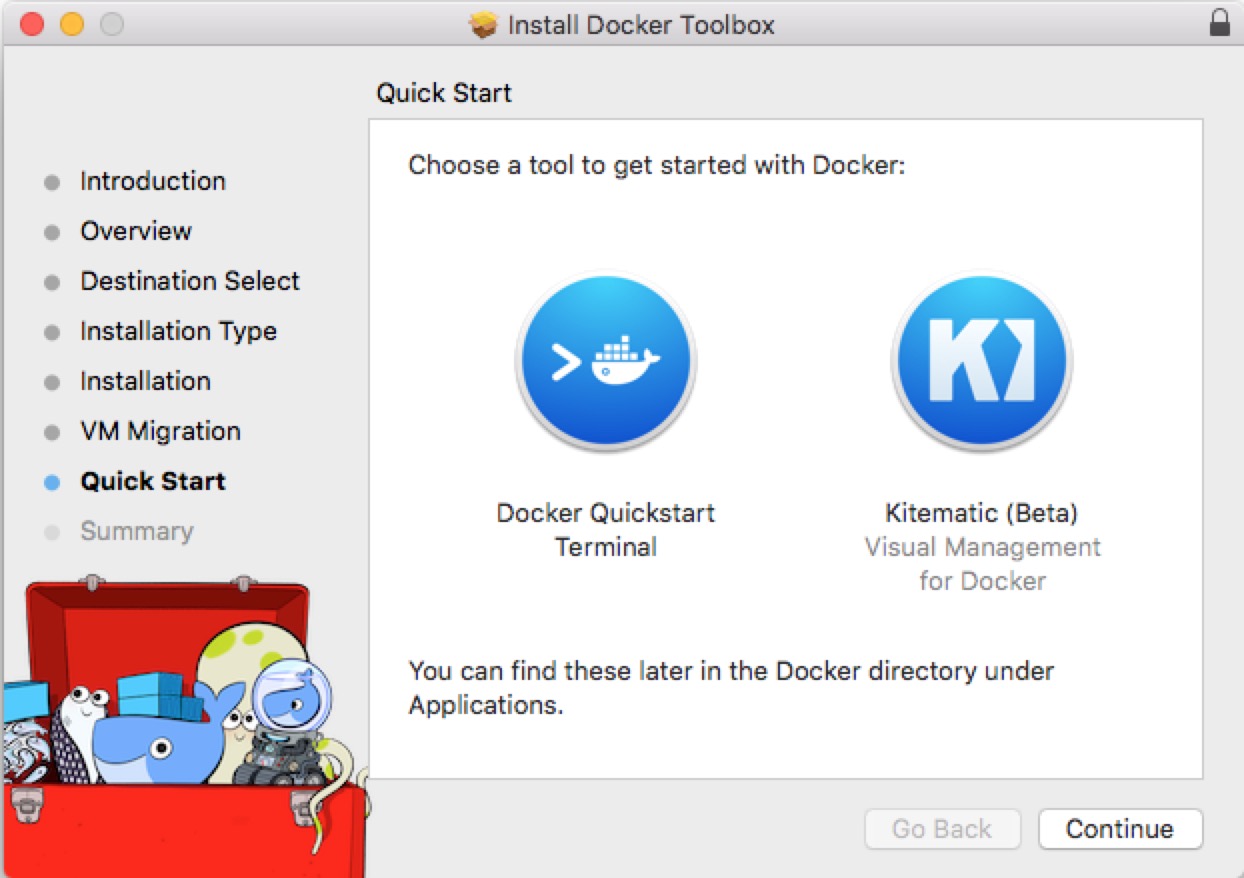
Task: Click the Docker Toolbox package icon in title bar
Action: (480, 24)
